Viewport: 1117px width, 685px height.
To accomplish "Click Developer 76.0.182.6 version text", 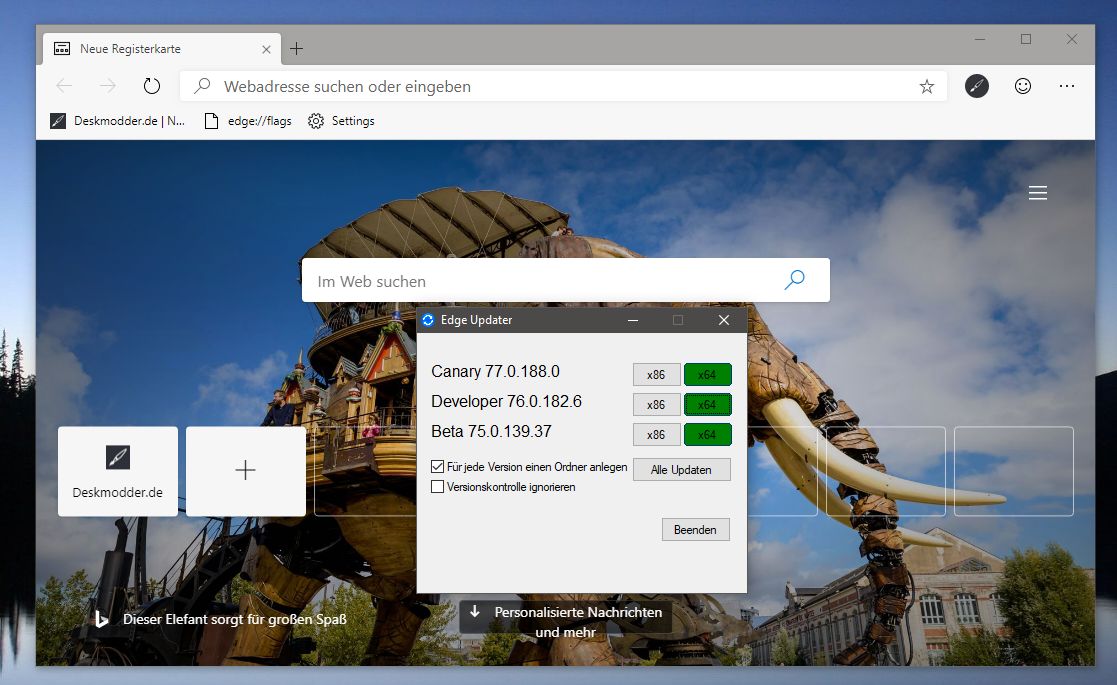I will click(x=506, y=402).
